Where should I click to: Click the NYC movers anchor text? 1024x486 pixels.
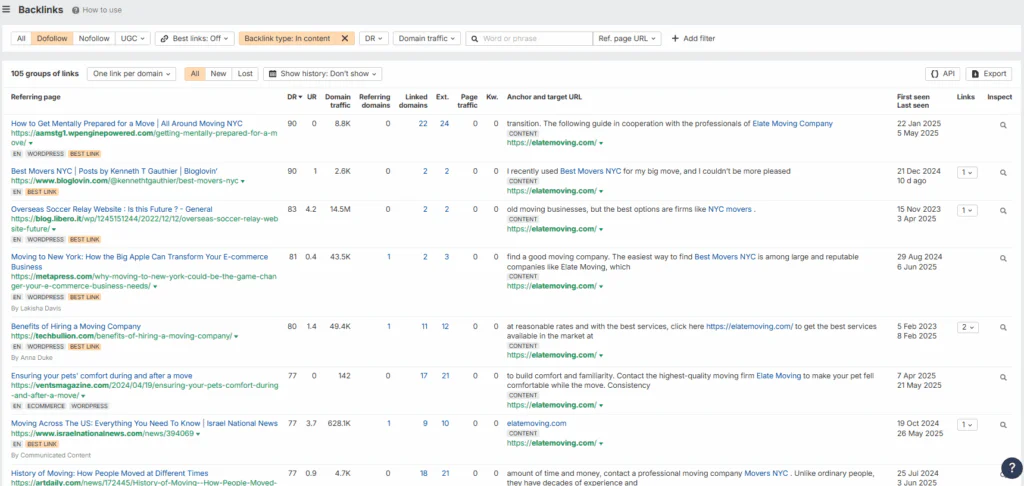[730, 210]
